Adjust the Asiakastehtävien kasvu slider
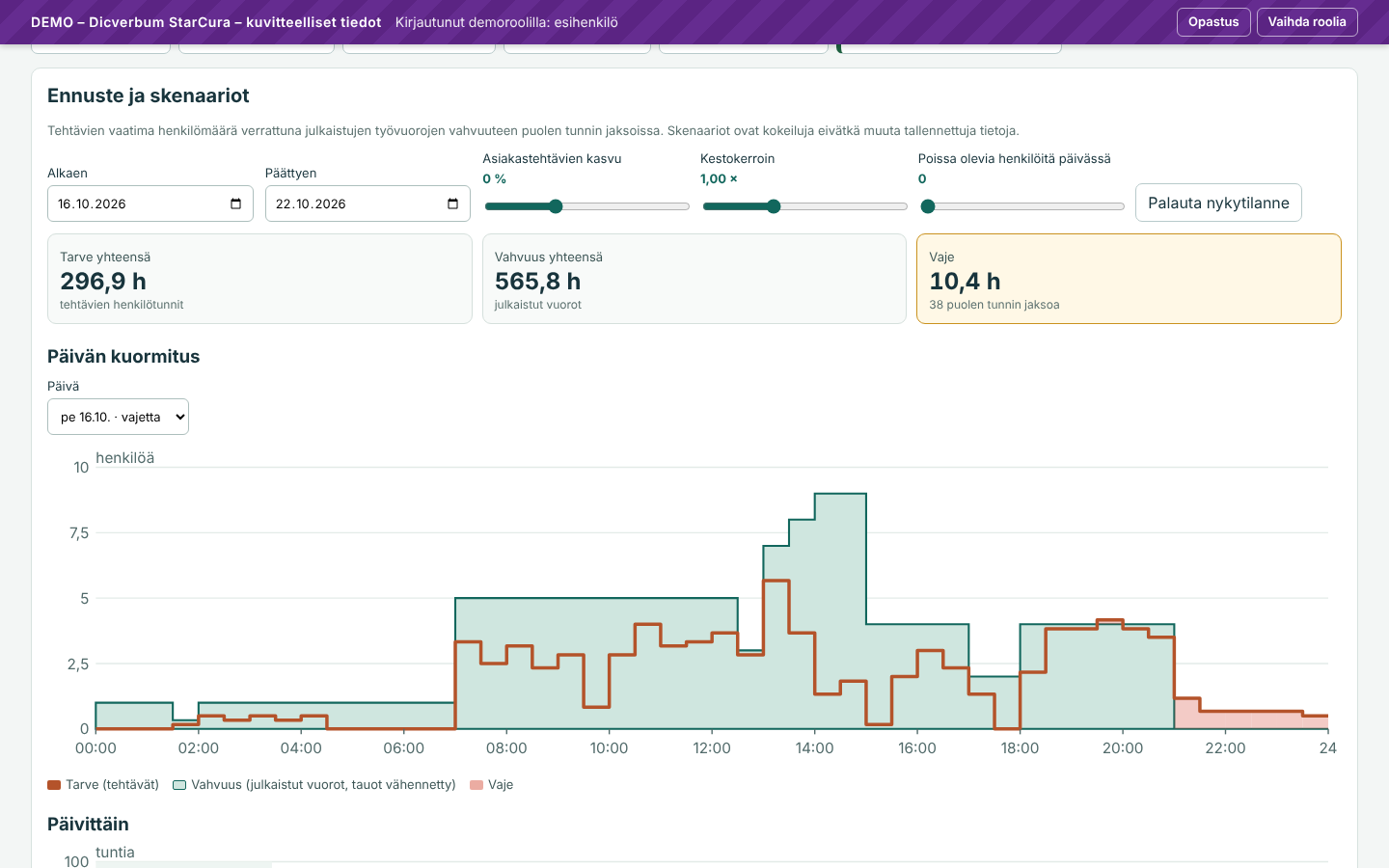The height and width of the screenshot is (868, 1389). point(586,206)
